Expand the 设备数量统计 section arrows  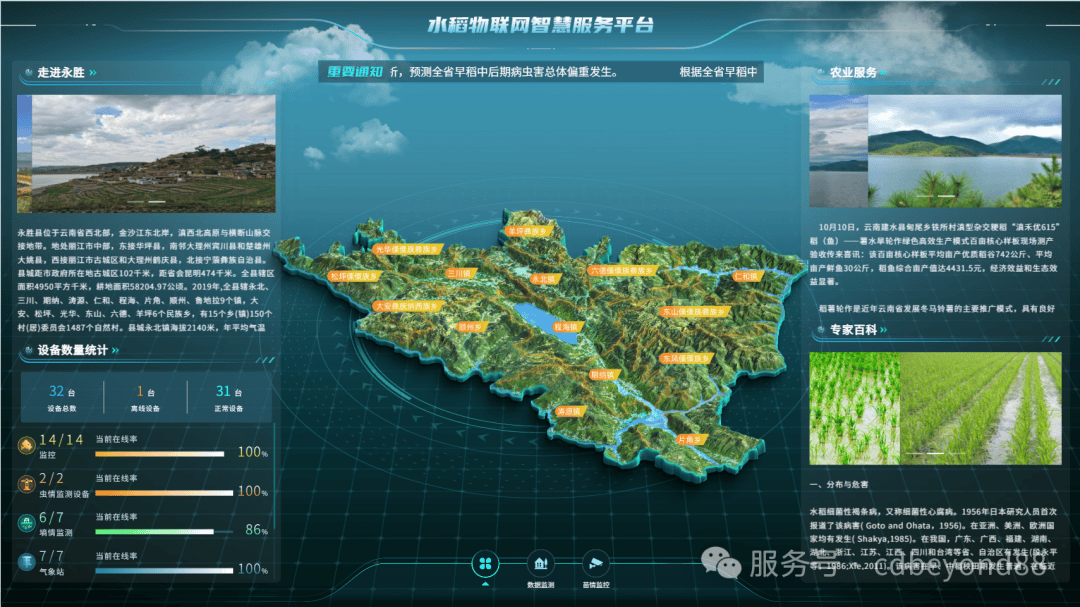click(116, 350)
